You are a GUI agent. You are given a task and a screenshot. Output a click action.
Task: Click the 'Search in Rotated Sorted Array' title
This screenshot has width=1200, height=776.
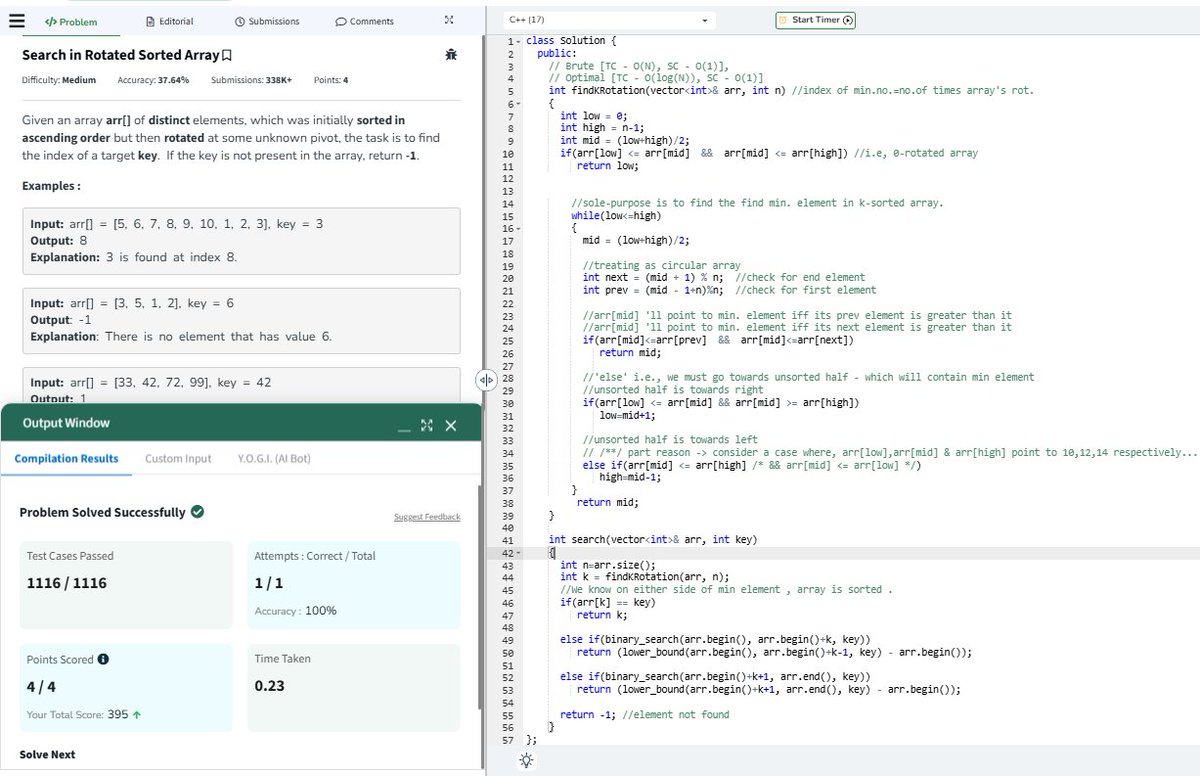click(x=120, y=55)
